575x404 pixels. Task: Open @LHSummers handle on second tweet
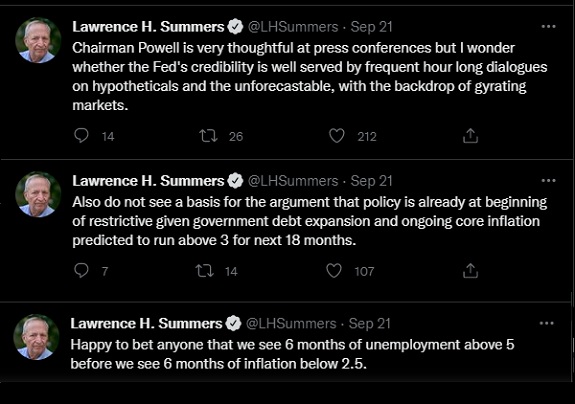(x=293, y=181)
